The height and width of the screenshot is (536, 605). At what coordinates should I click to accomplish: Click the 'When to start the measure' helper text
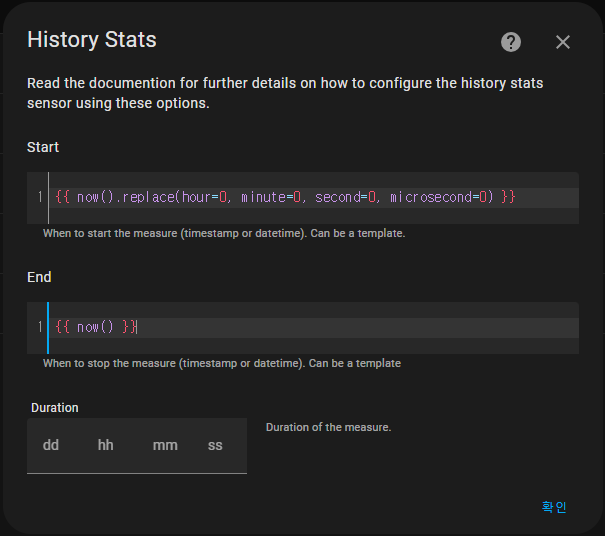[x=224, y=233]
